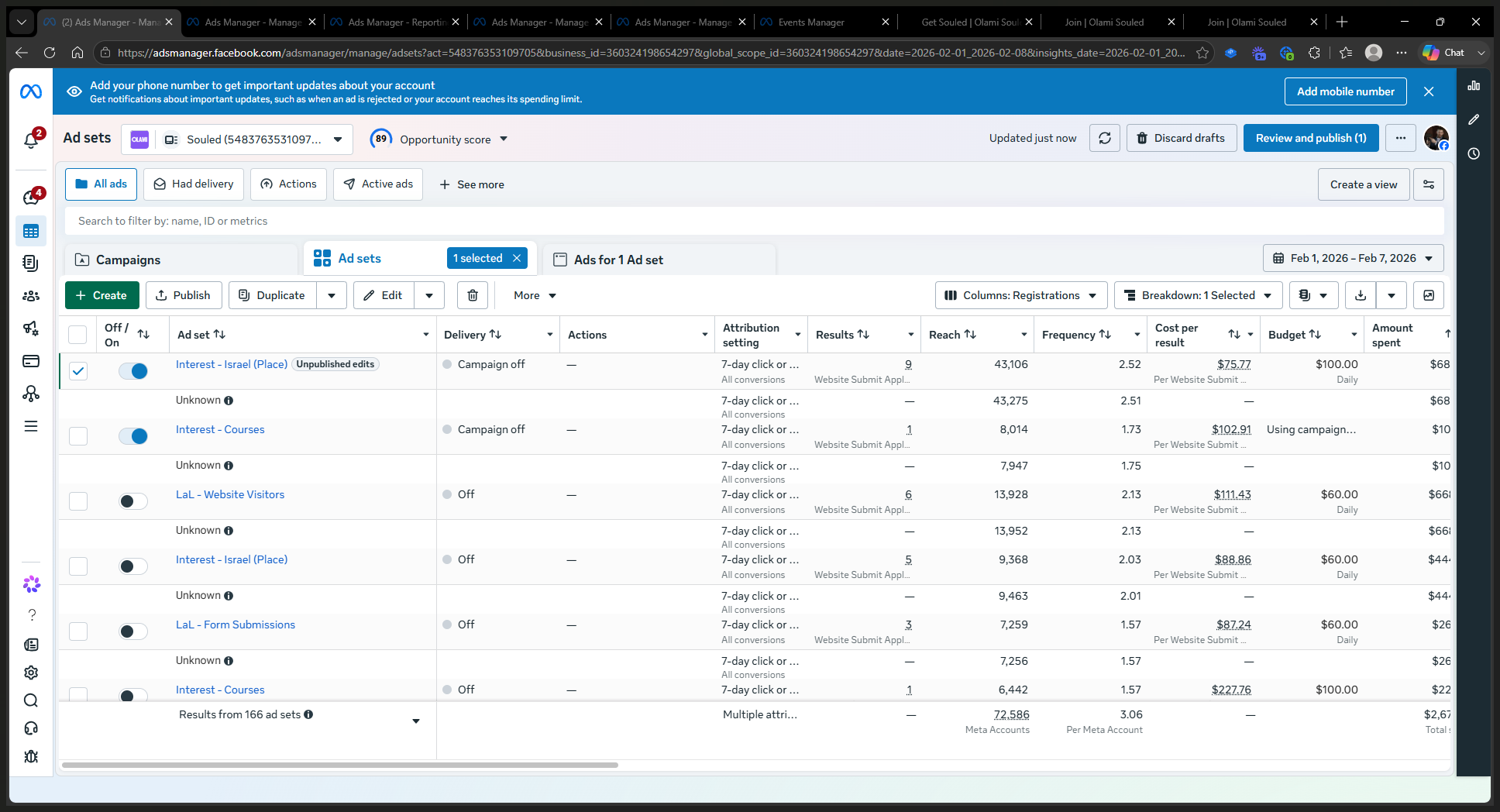Open the Feb 1 - Feb 7 date range picker
This screenshot has height=812, width=1500.
point(1353,258)
